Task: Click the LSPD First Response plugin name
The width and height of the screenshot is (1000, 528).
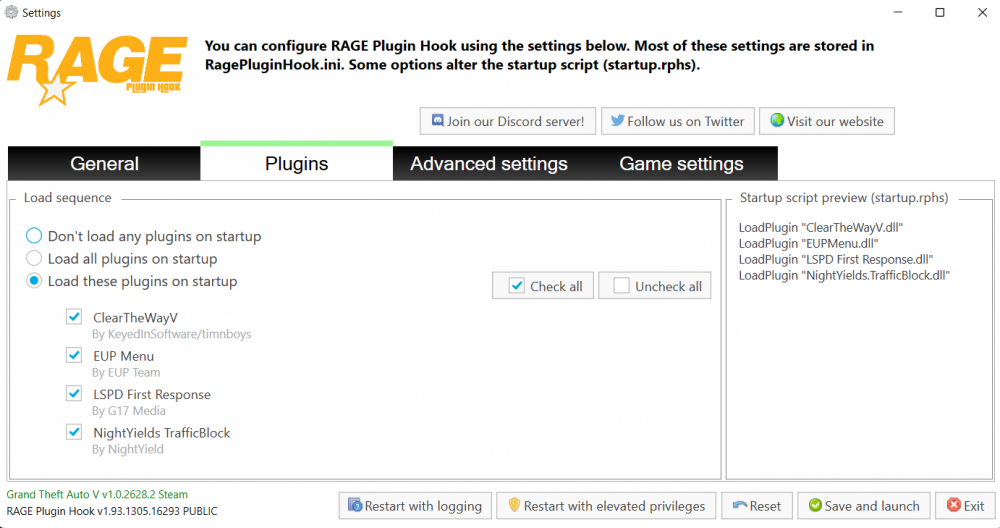Action: click(152, 394)
